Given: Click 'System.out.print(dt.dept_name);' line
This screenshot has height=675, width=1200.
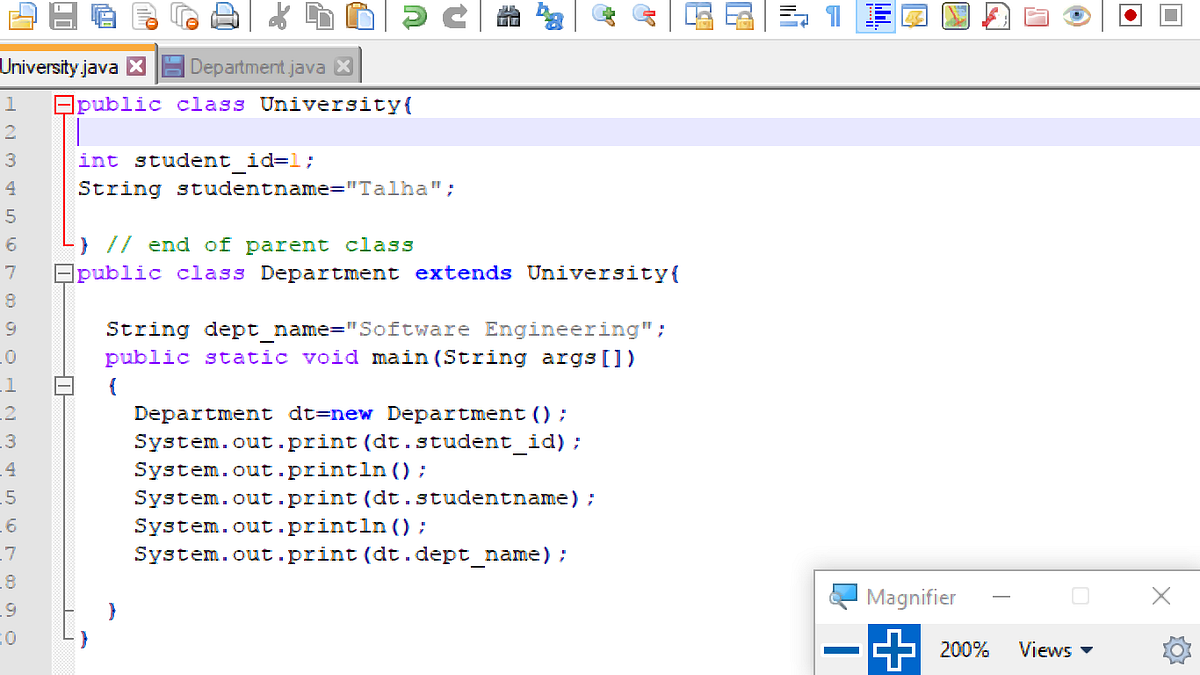Looking at the screenshot, I should [x=352, y=554].
